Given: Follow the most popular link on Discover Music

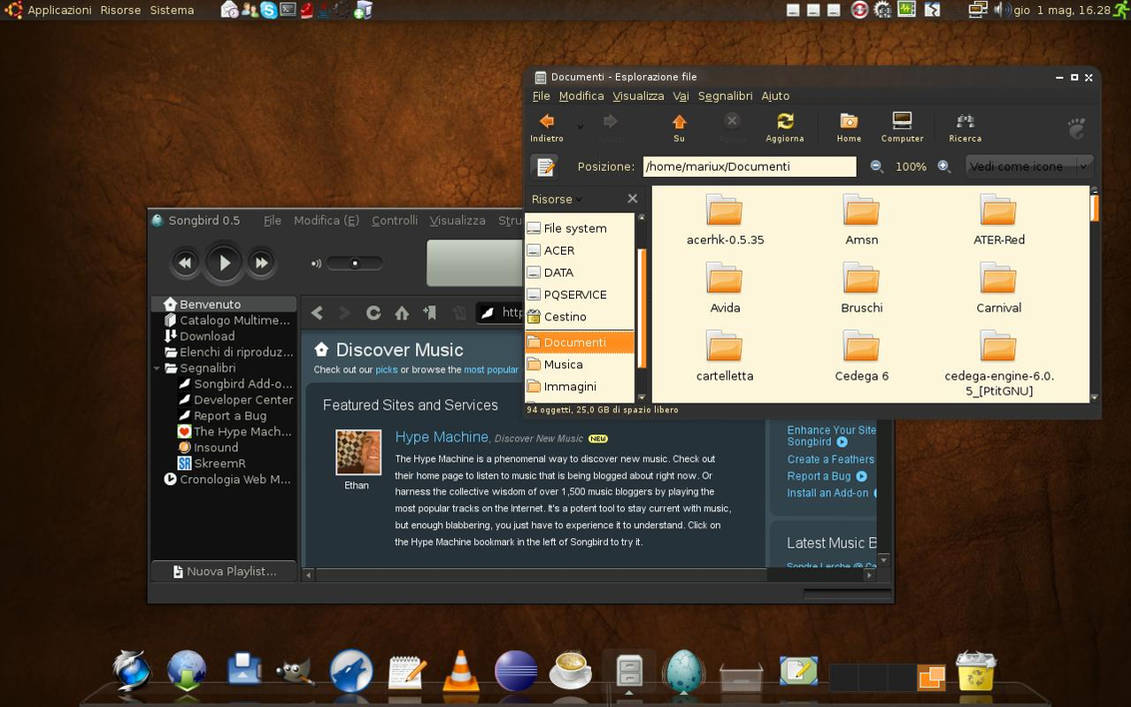Looking at the screenshot, I should [x=490, y=369].
